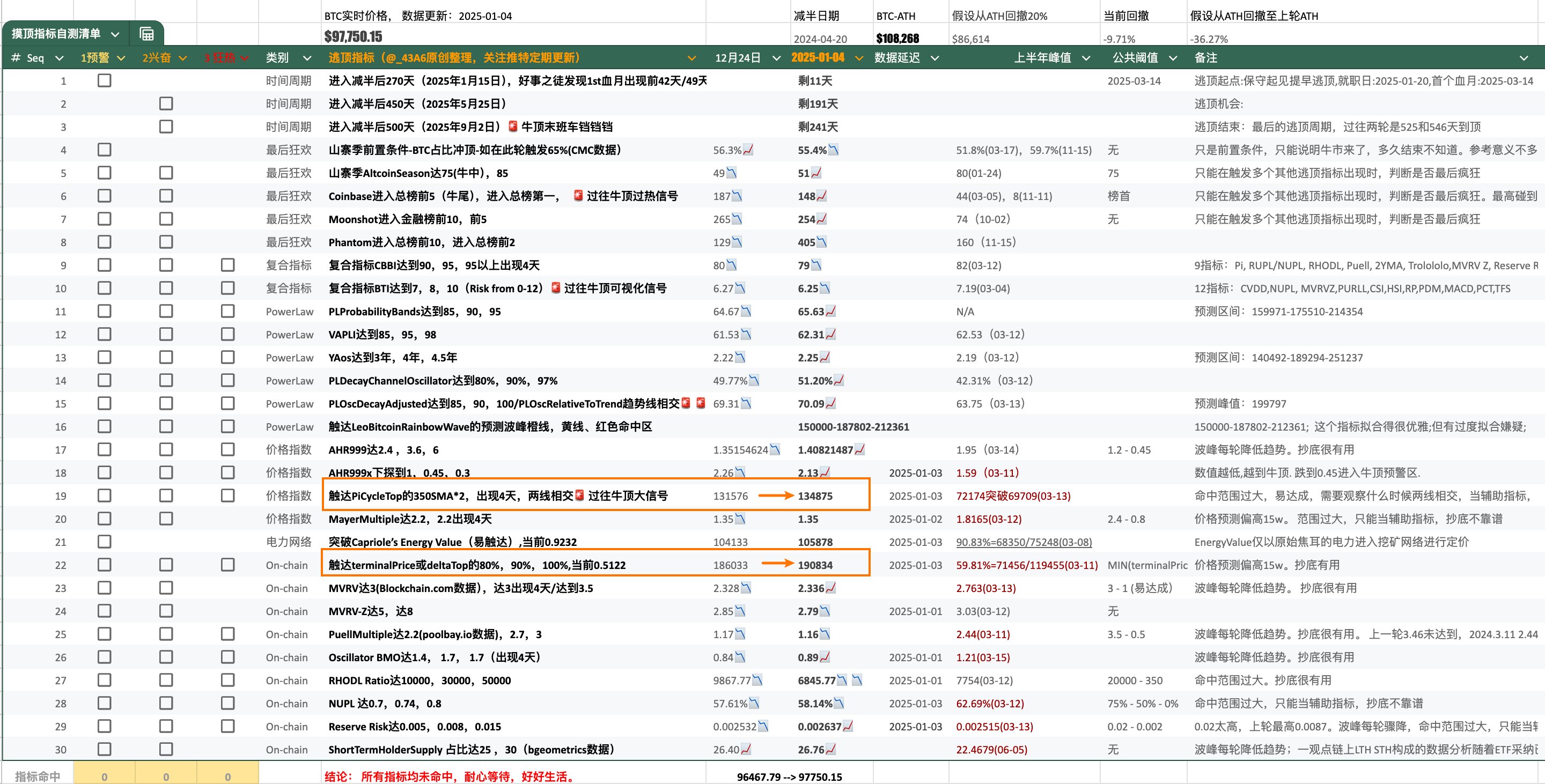The width and height of the screenshot is (1545, 784).
Task: Select the yellow 指标命中 count cell under 1预警
Action: coord(105,776)
